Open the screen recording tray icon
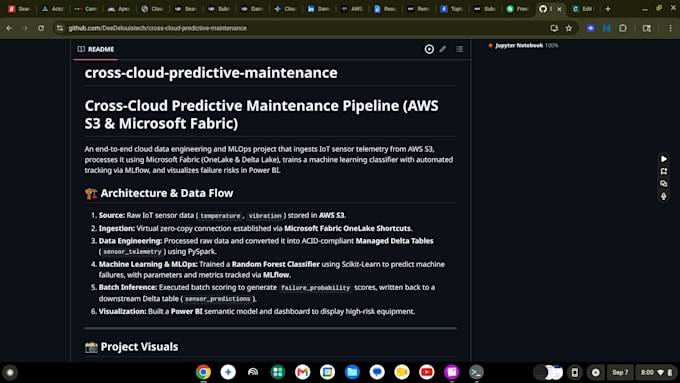Viewport: 680px width, 383px height. click(x=595, y=372)
